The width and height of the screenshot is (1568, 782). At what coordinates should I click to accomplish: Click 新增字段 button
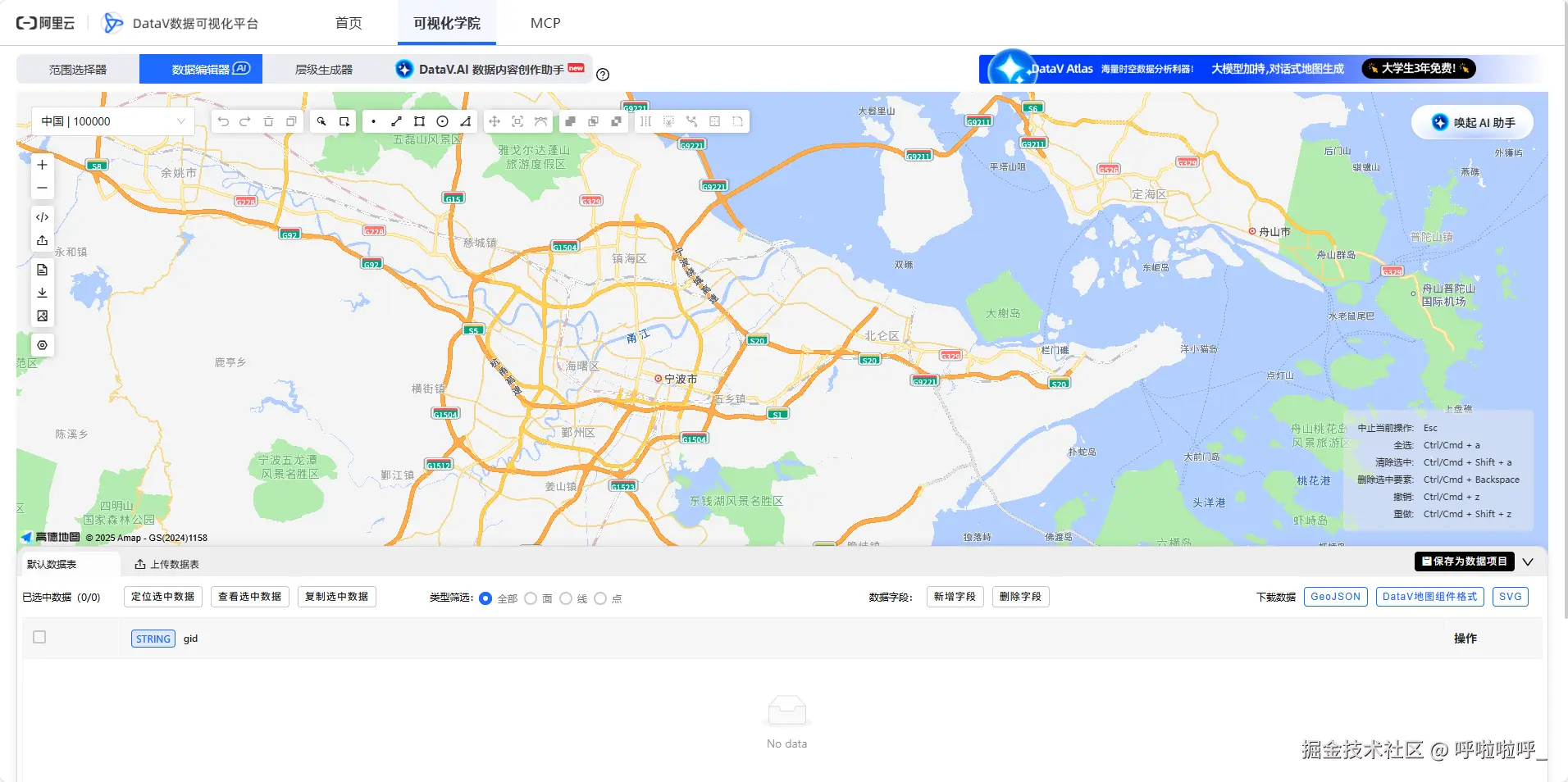coord(955,597)
